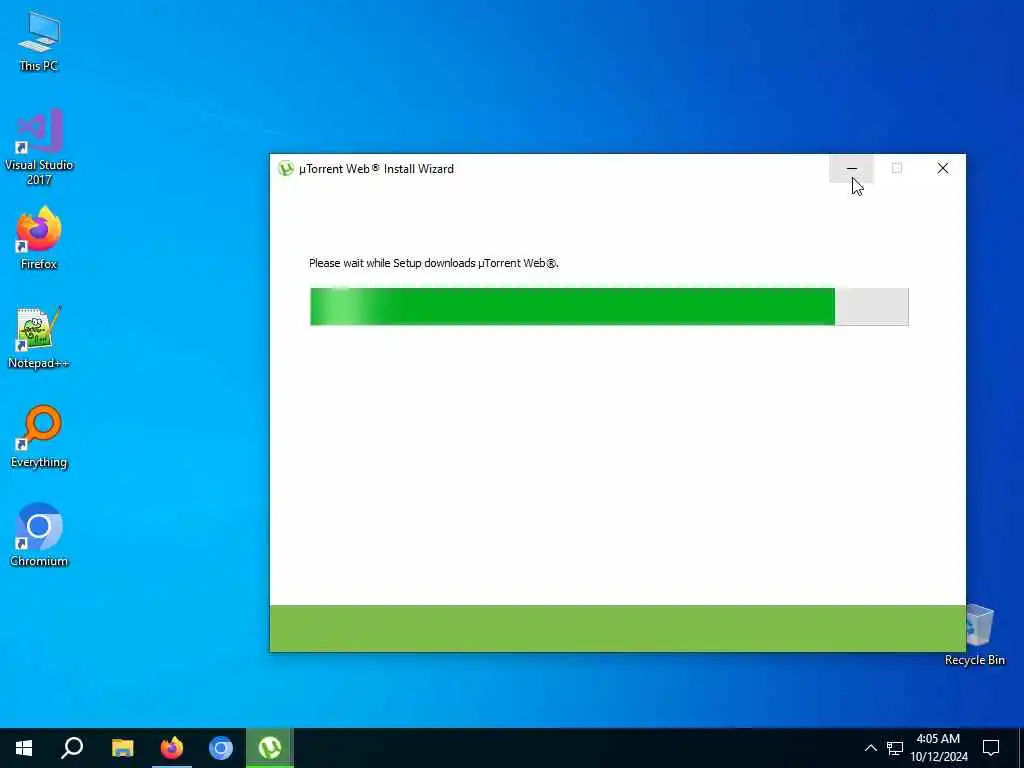1024x768 pixels.
Task: Select the Notepad++ desktop shortcut
Action: point(39,337)
